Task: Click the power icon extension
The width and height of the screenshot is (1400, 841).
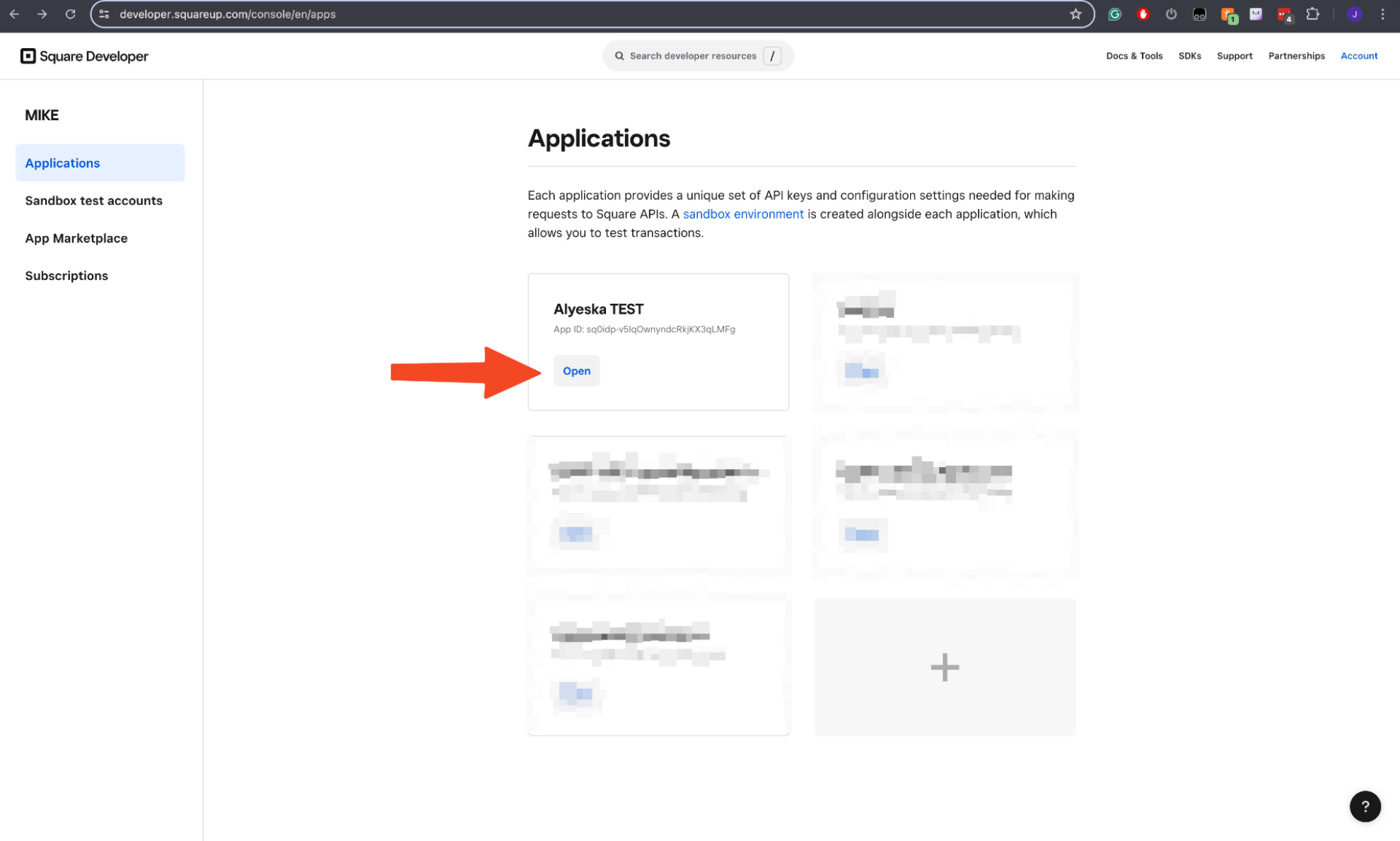Action: tap(1171, 14)
